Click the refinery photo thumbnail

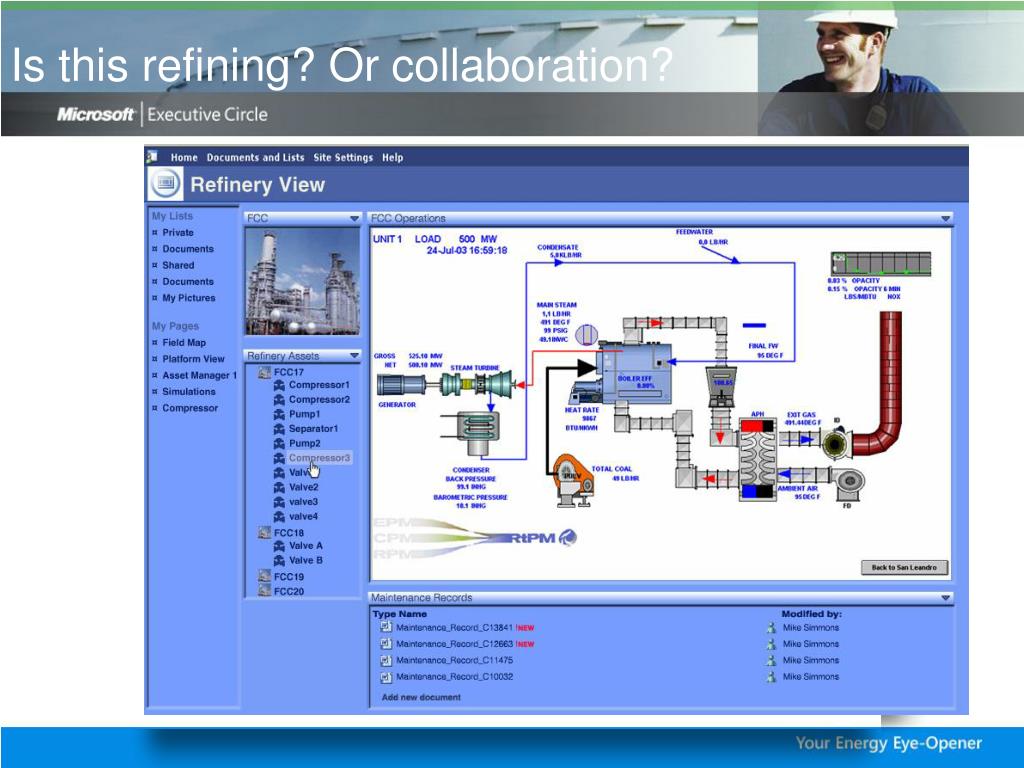pyautogui.click(x=302, y=281)
